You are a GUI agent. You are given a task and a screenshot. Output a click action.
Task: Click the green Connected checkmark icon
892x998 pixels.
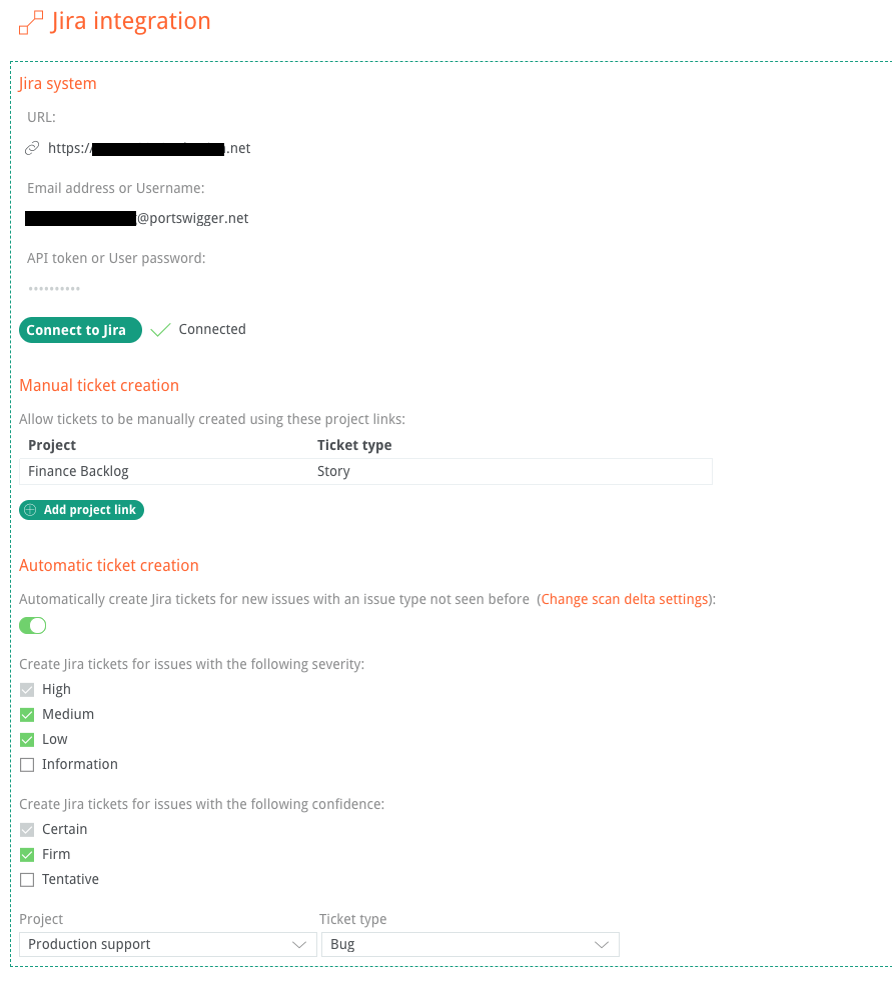[x=160, y=330]
